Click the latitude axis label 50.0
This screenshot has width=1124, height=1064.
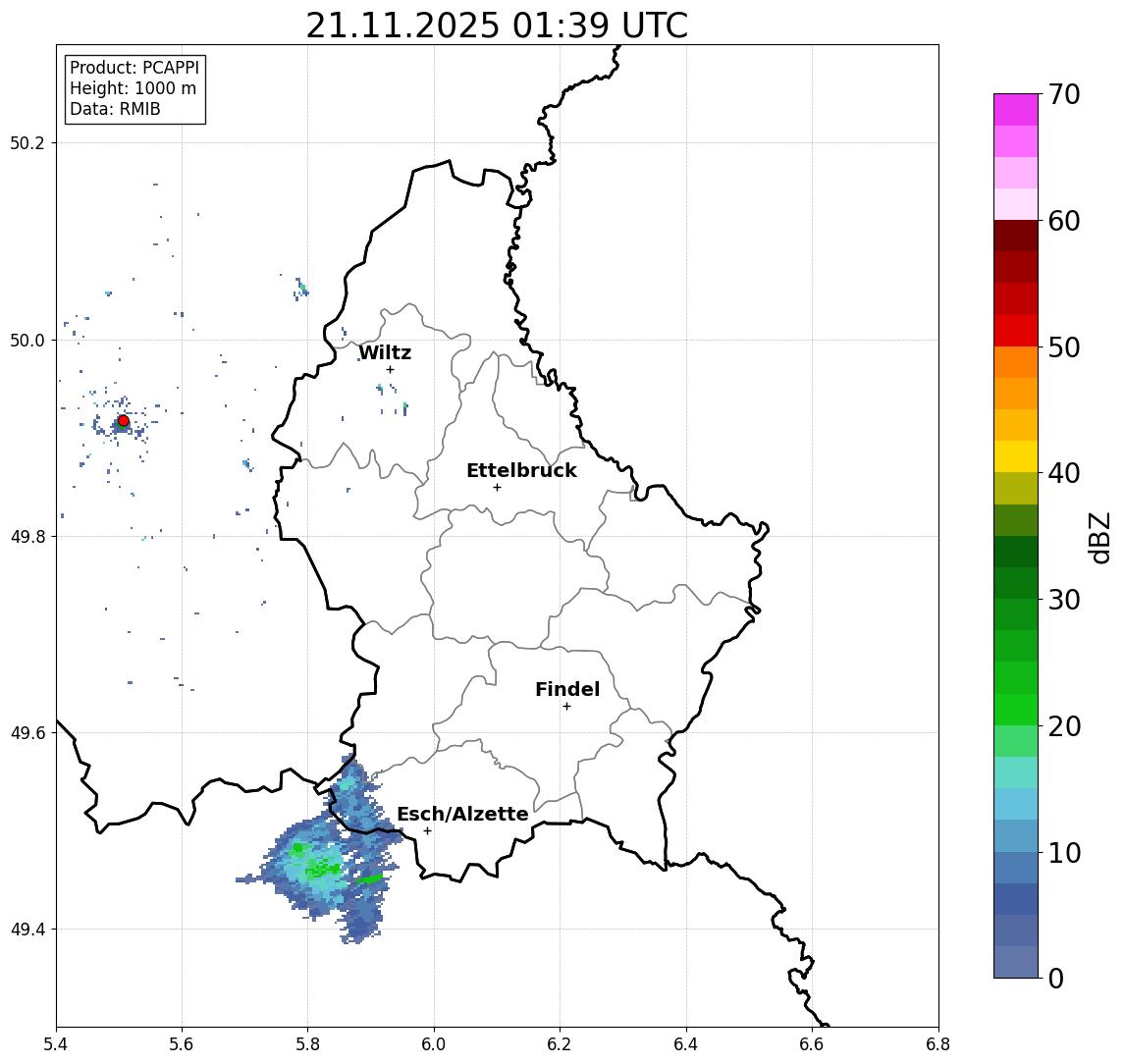27,340
